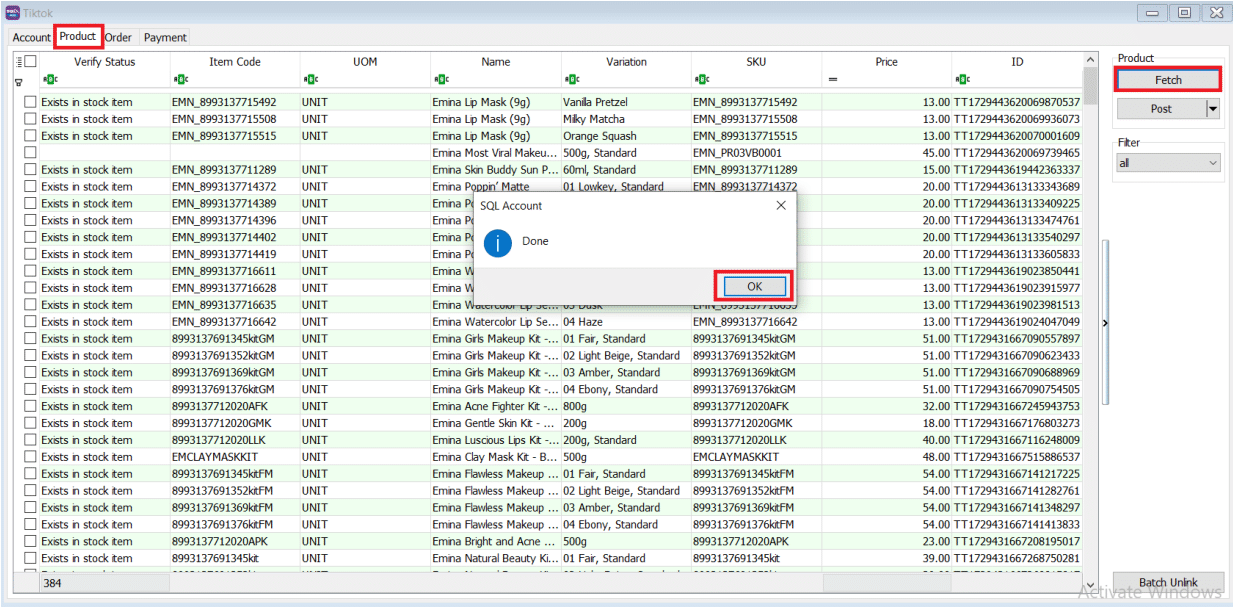Click the SKU column filter icon

click(701, 80)
